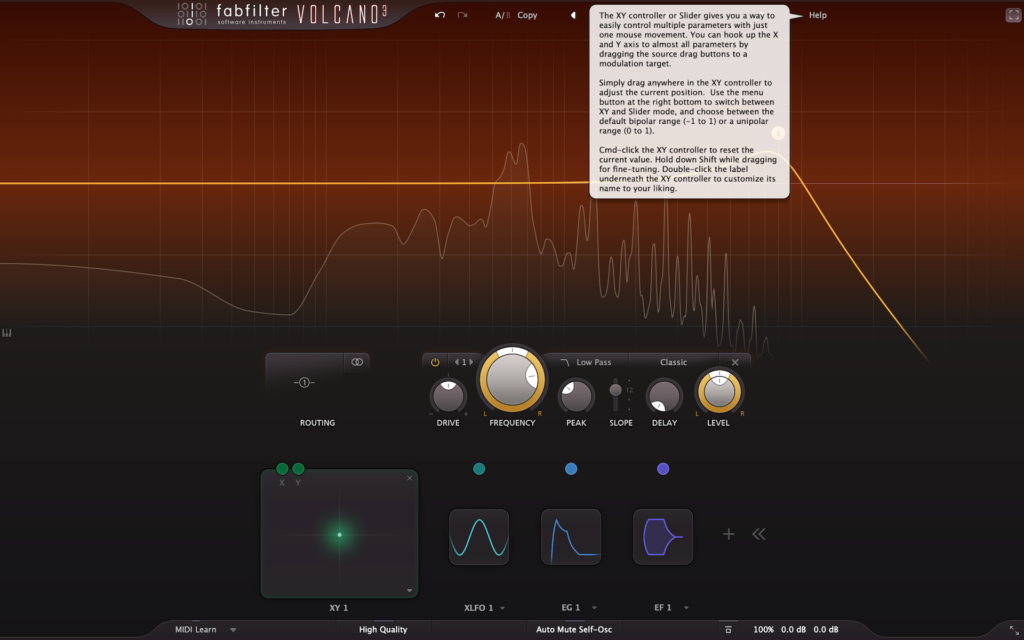Open the Classic filter style dropdown
Viewport: 1024px width, 640px height.
click(673, 362)
